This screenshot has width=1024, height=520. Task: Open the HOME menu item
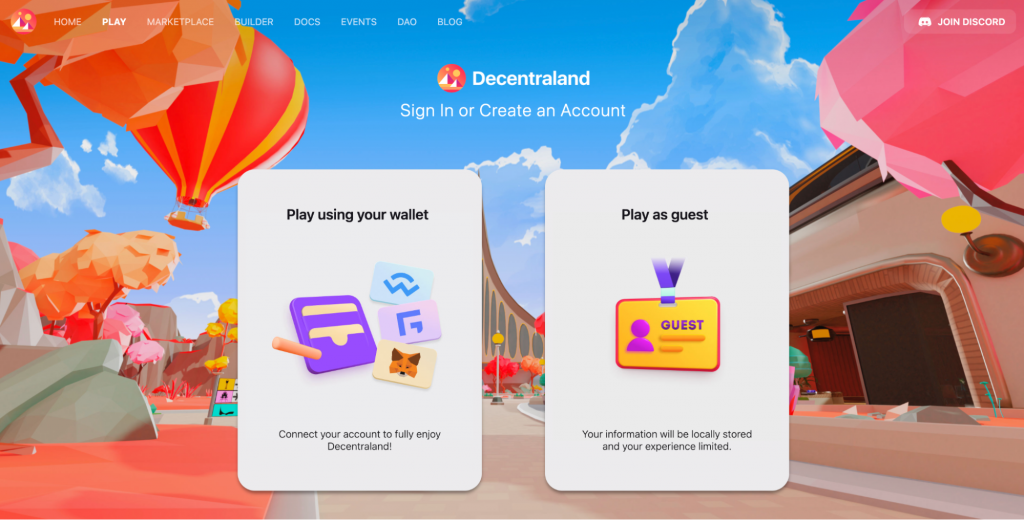tap(67, 22)
